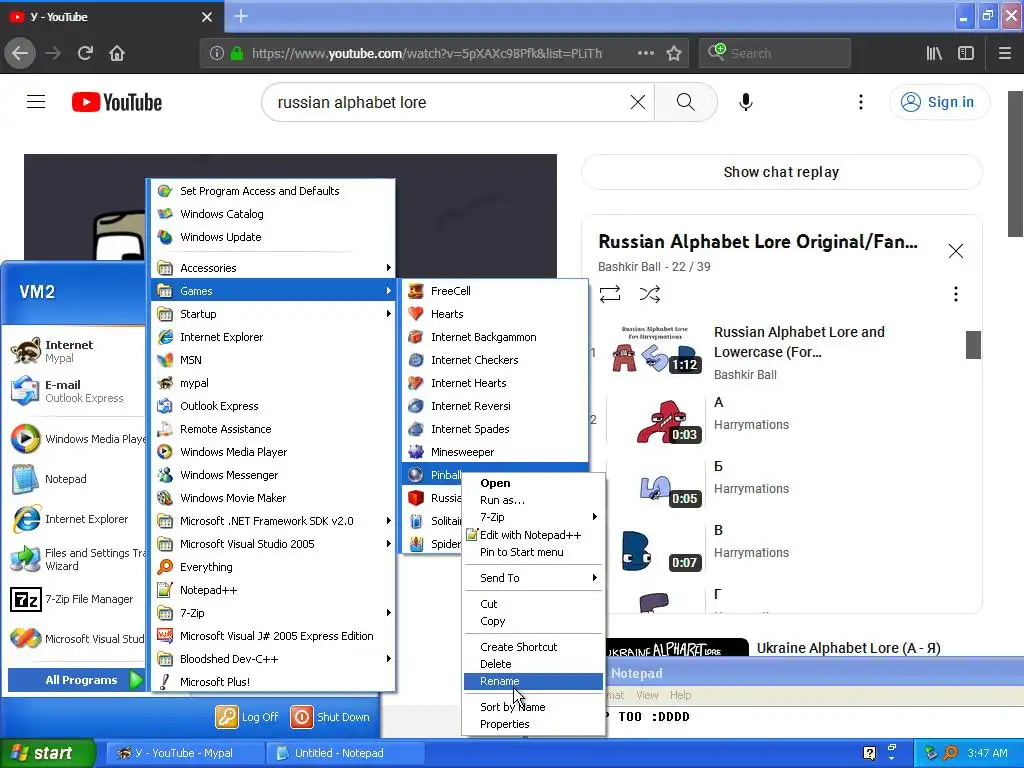Click the browser Back arrow button
This screenshot has width=1024, height=768.
coord(20,53)
